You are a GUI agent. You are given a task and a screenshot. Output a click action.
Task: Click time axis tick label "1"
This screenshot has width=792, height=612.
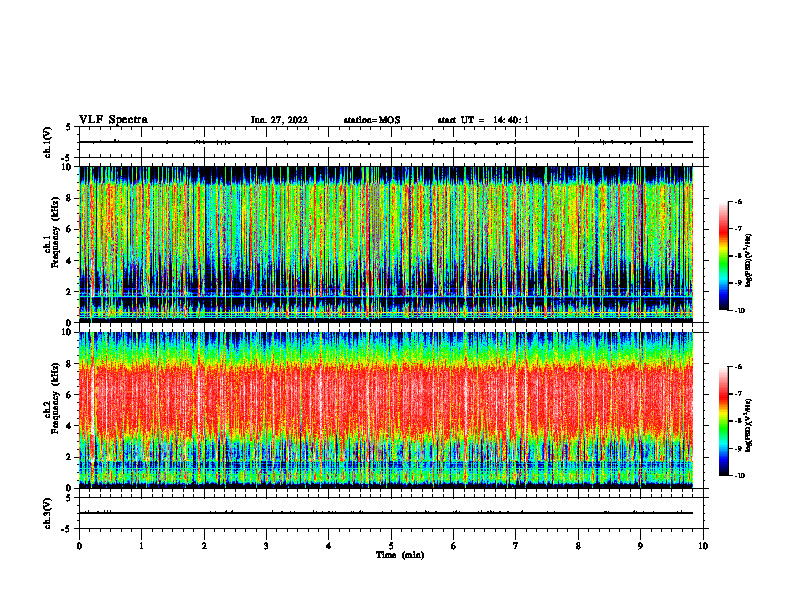click(141, 546)
